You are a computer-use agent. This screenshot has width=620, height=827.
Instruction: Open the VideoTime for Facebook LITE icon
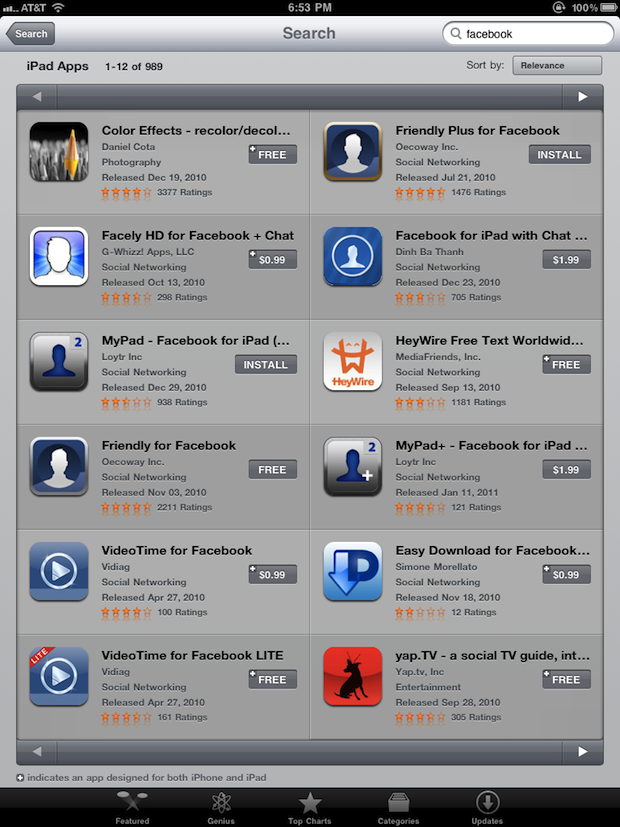(59, 677)
